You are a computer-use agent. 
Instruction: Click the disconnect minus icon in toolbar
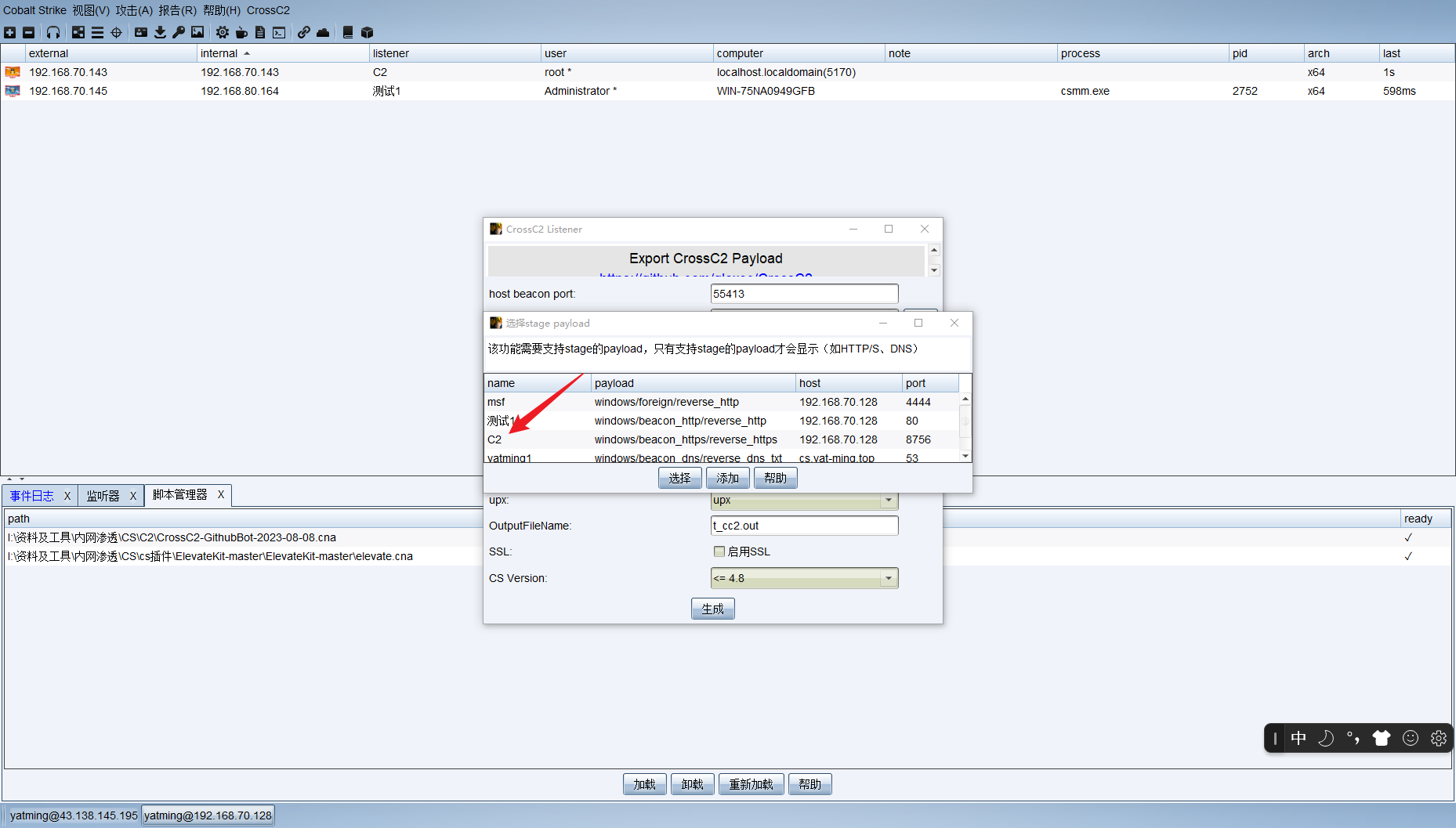tap(29, 32)
